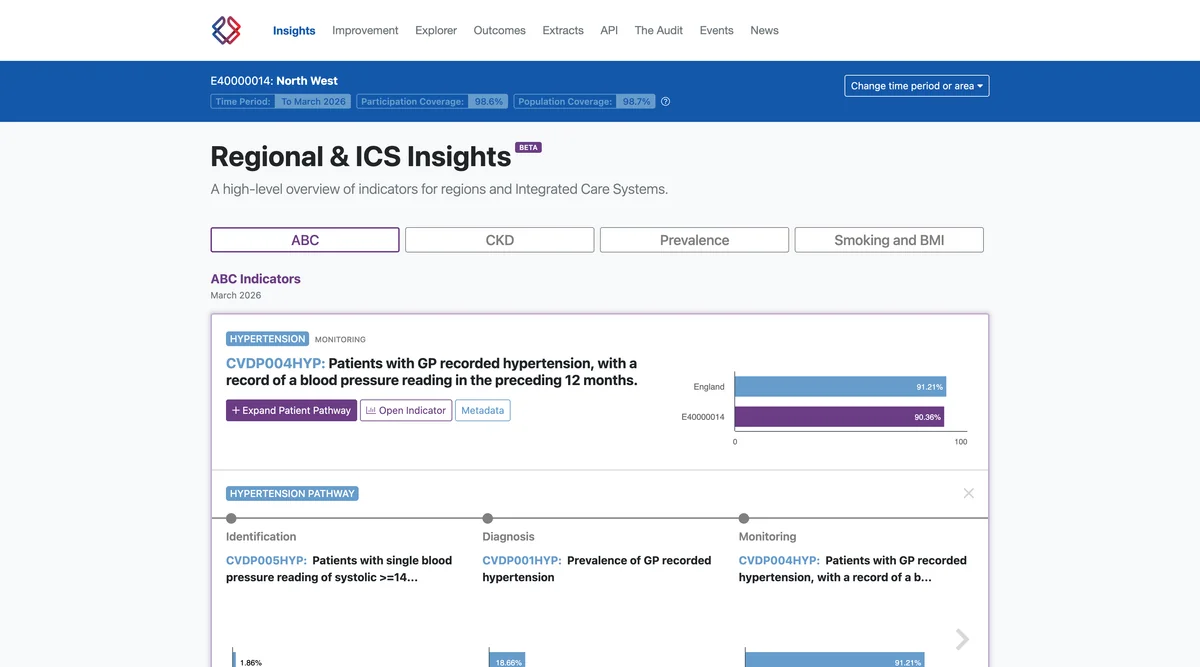
Task: Click the Participation Coverage 98.6% badge
Action: click(x=432, y=101)
